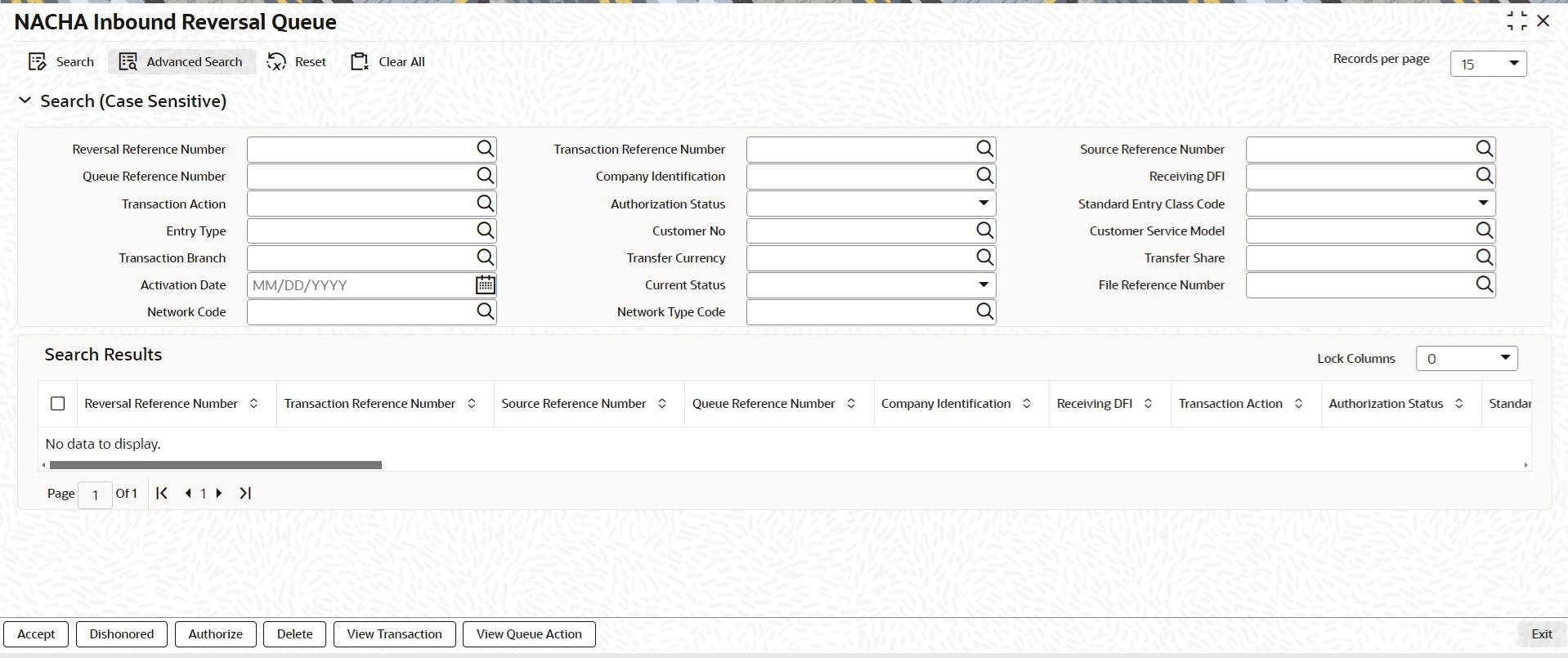Screen dimensions: 1568x658
Task: Open lookup for Customer No
Action: pos(985,231)
